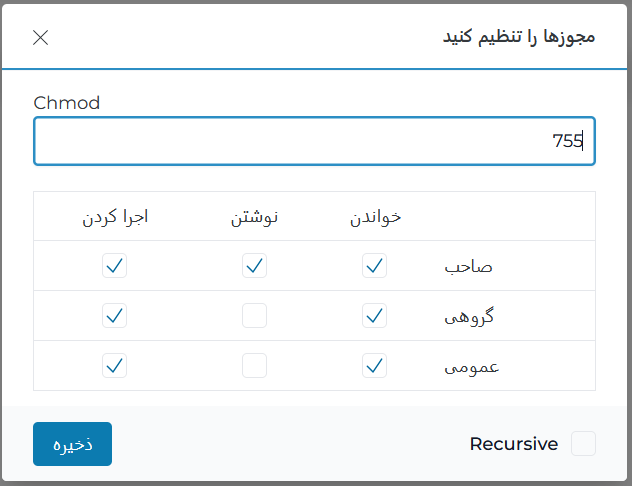Uncheck public (عمومی) read (خواندن) checkbox

(x=375, y=366)
